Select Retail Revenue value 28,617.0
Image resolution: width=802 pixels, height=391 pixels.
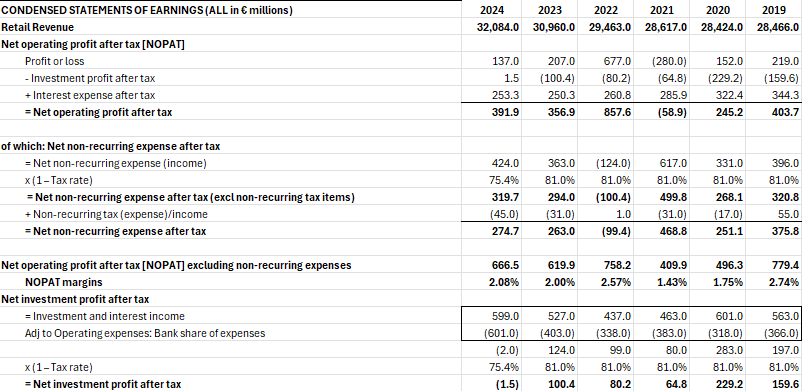(666, 27)
